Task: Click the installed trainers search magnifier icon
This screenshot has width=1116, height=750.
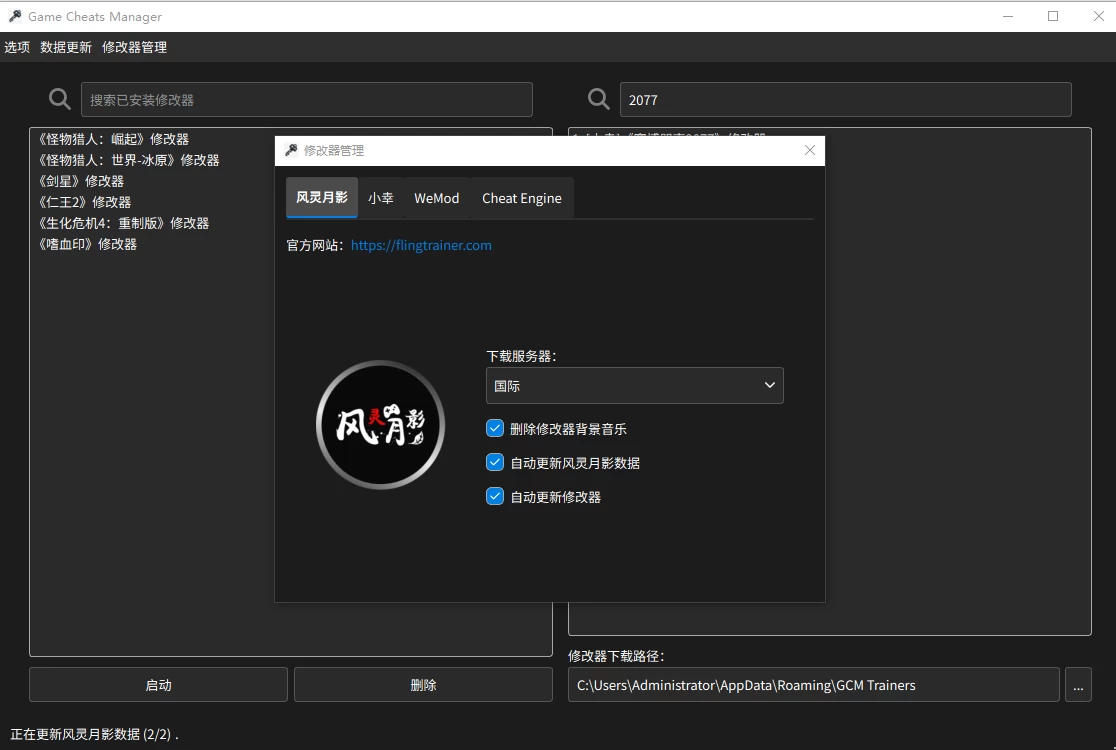Action: click(x=60, y=100)
